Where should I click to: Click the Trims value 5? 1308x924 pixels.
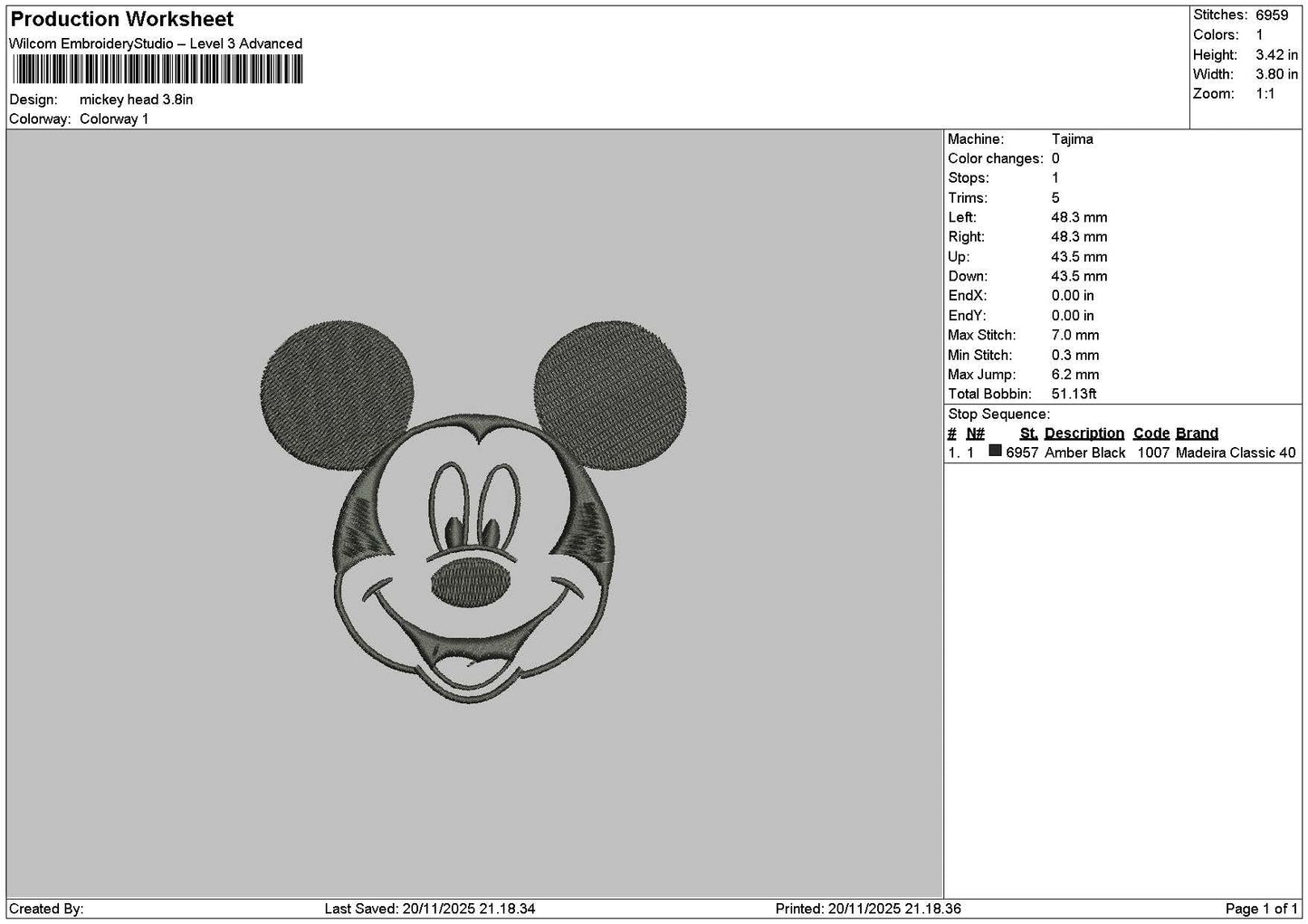tap(1055, 198)
